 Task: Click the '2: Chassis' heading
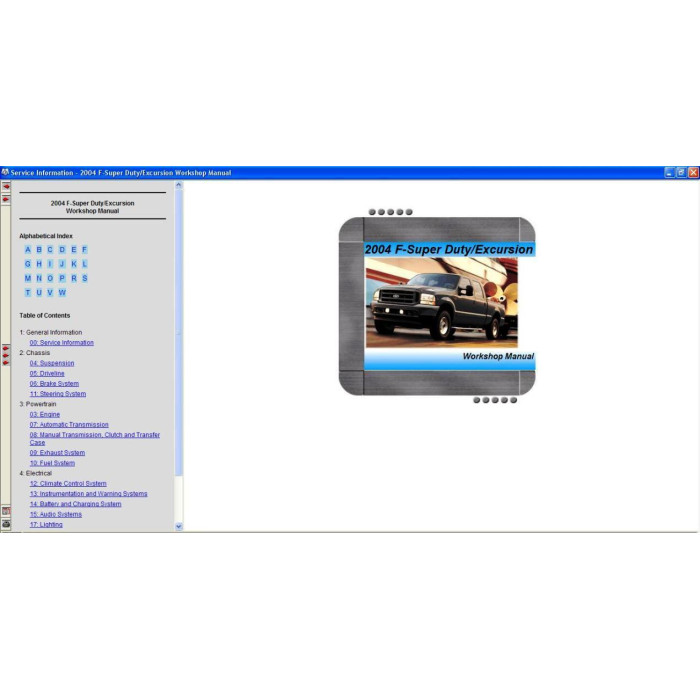[x=34, y=353]
